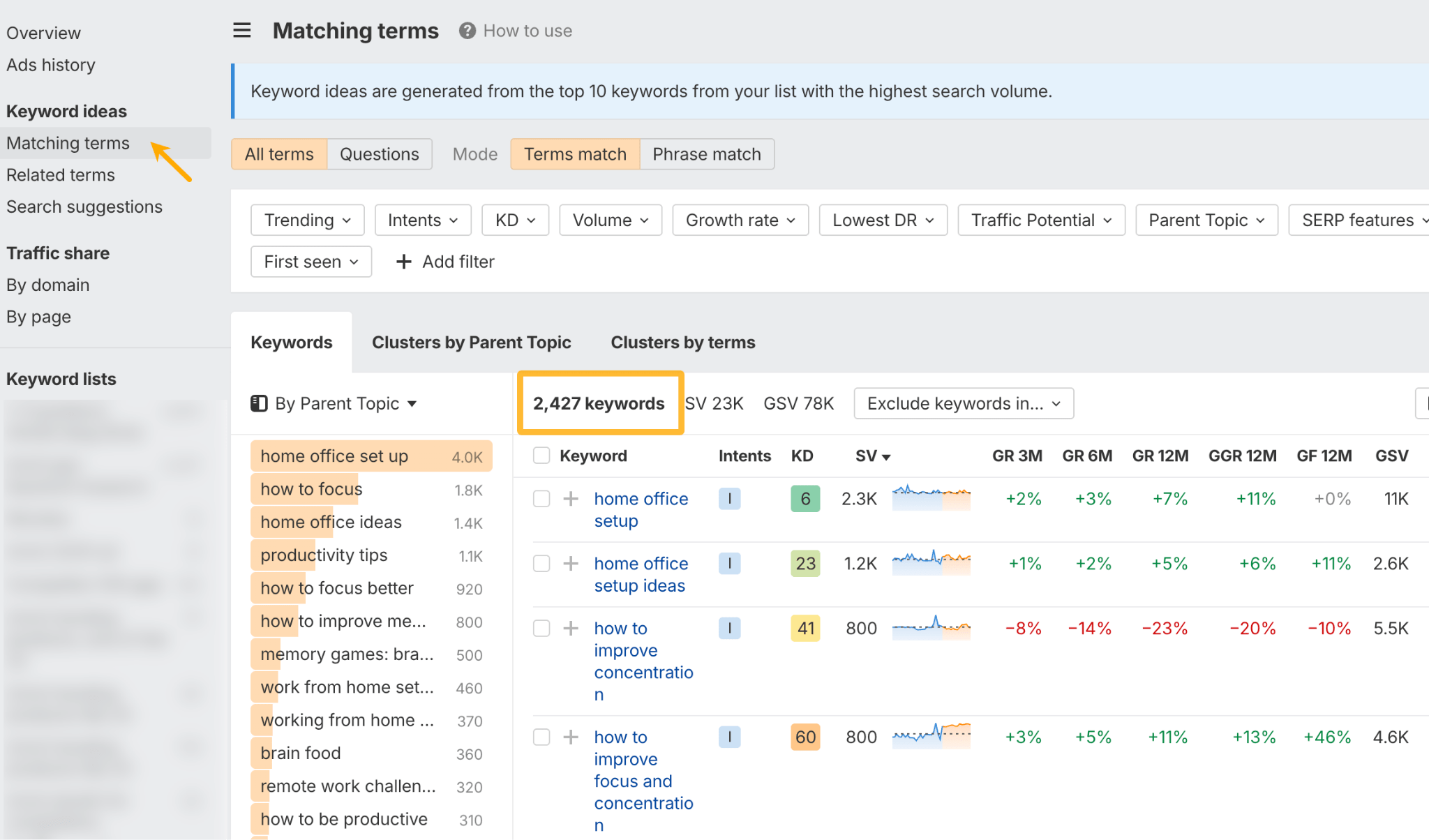Switch to the Clusters by terms tab

tap(682, 342)
